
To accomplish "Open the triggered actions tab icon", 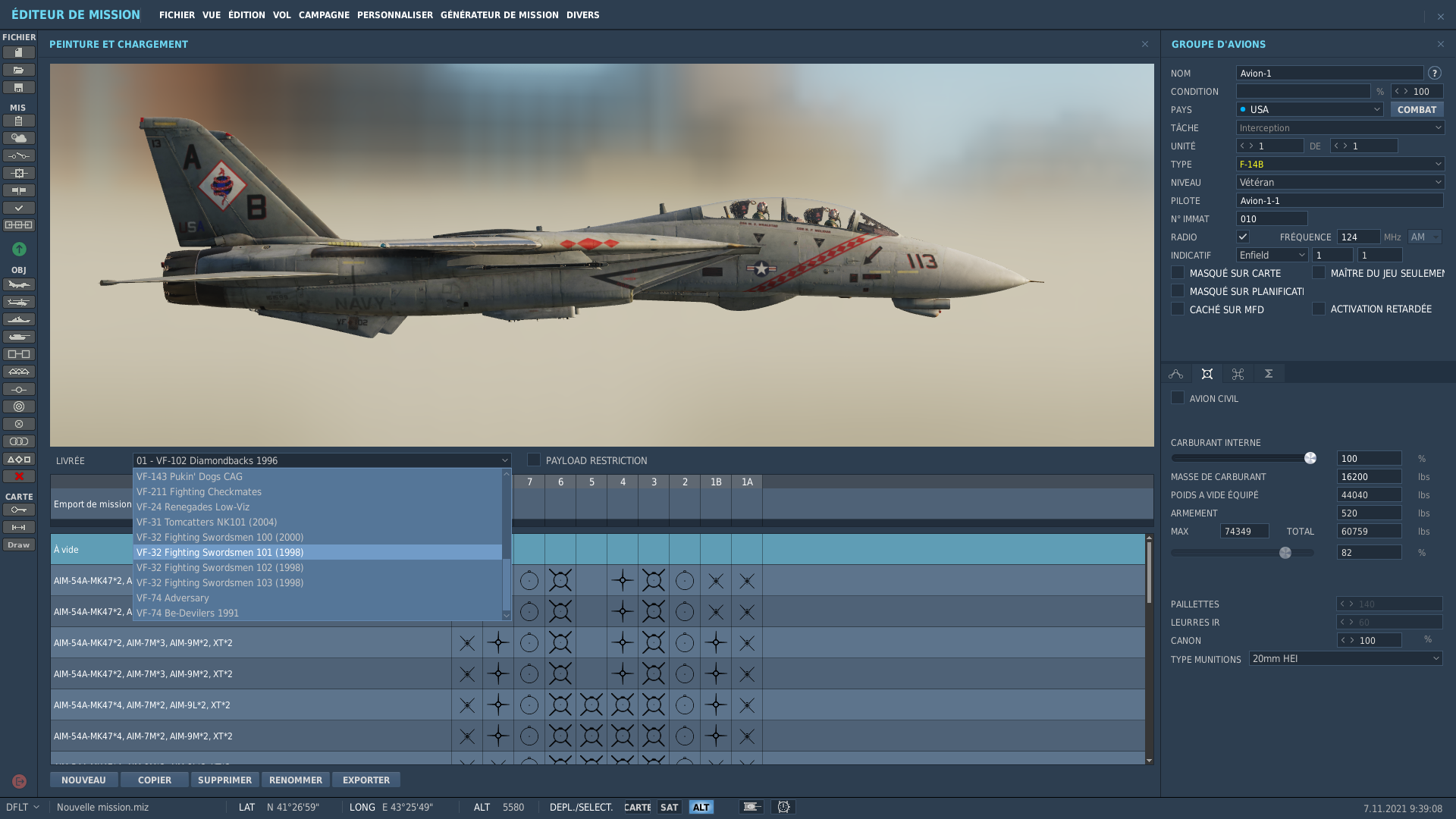I will coord(1238,374).
